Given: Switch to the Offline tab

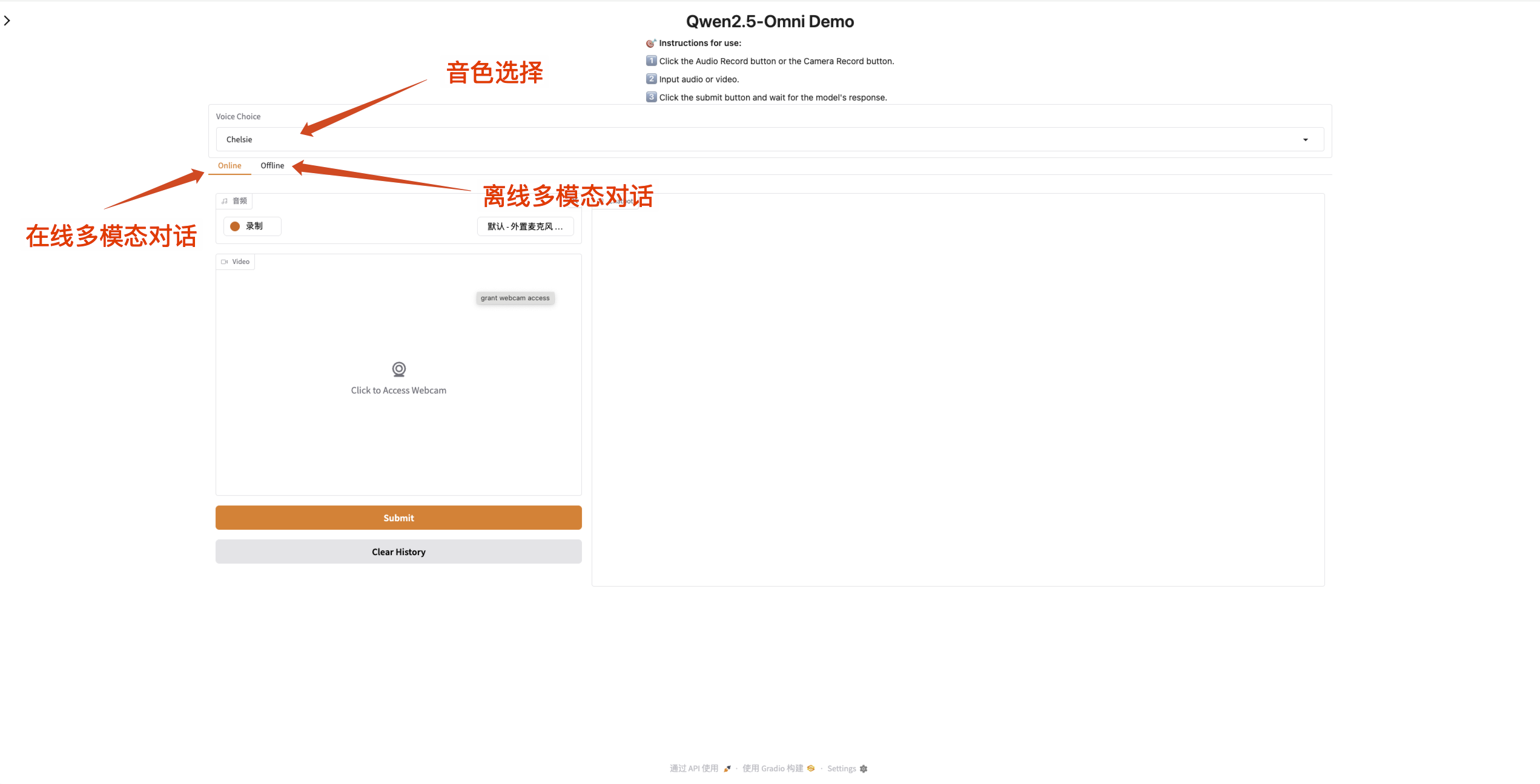Looking at the screenshot, I should point(272,165).
